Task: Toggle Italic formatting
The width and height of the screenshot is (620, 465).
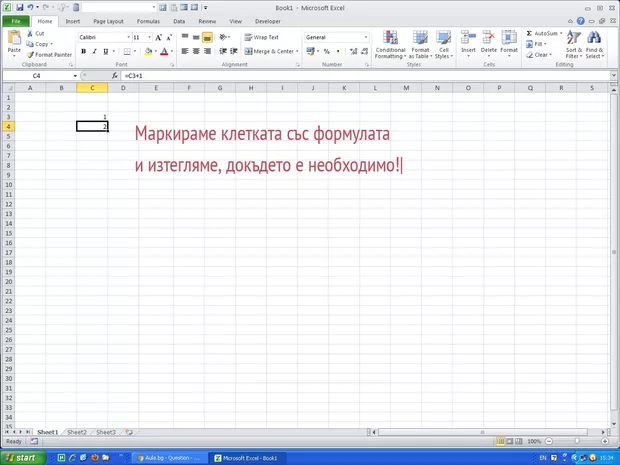Action: [x=95, y=51]
